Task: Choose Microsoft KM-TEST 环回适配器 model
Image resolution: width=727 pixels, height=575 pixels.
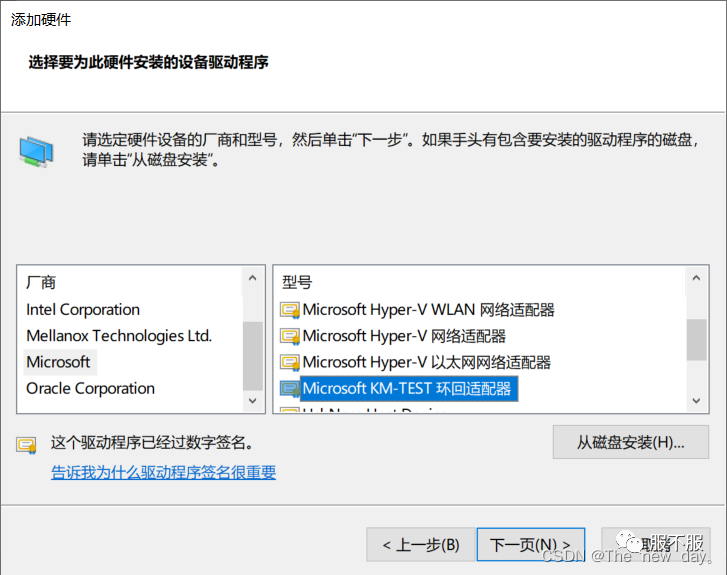Action: point(407,389)
